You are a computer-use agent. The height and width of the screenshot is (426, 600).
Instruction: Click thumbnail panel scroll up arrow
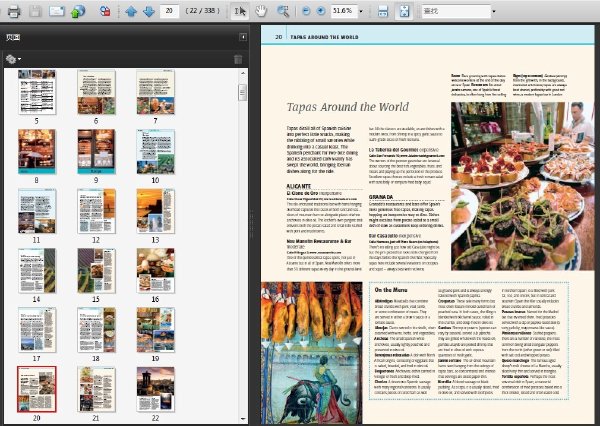click(243, 73)
